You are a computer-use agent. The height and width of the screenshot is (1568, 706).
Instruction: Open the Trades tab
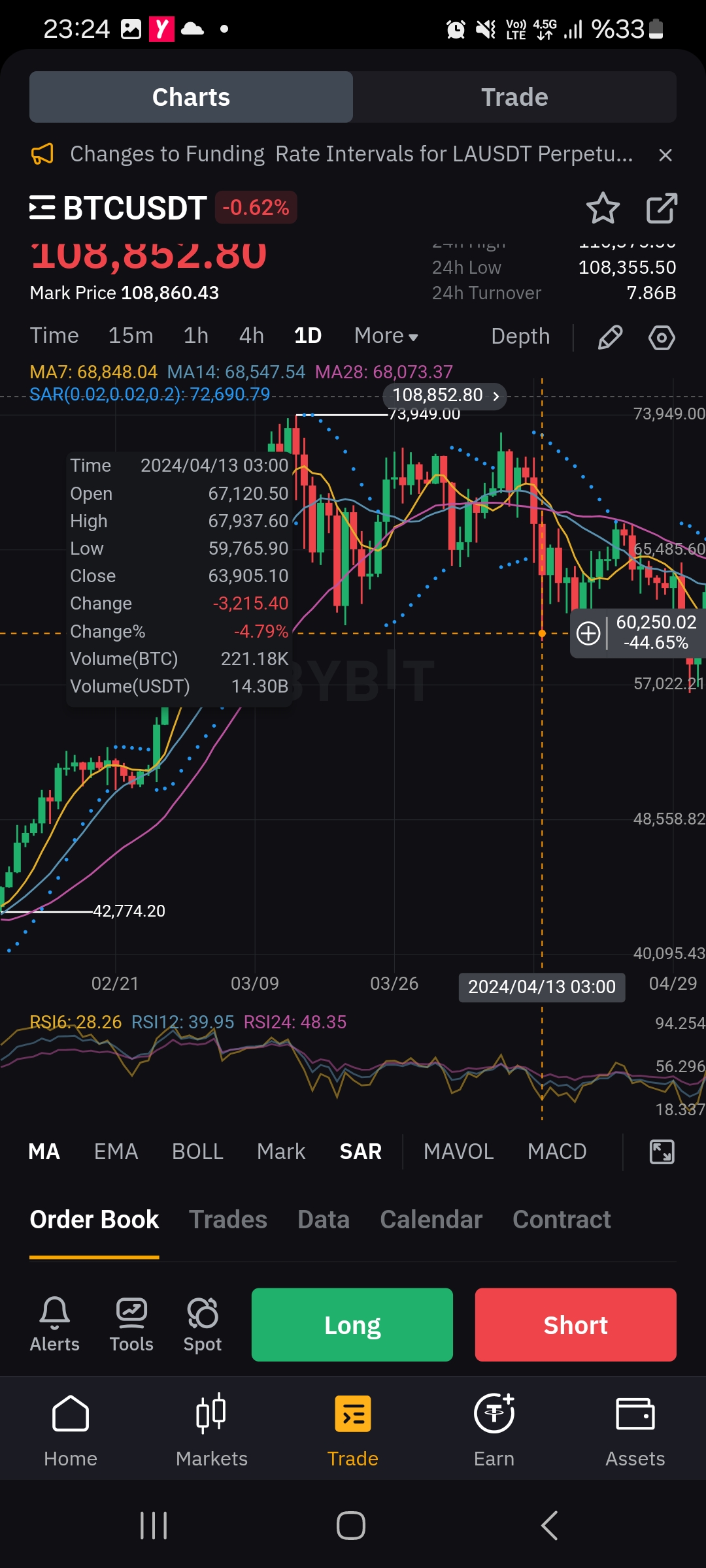[x=228, y=1220]
